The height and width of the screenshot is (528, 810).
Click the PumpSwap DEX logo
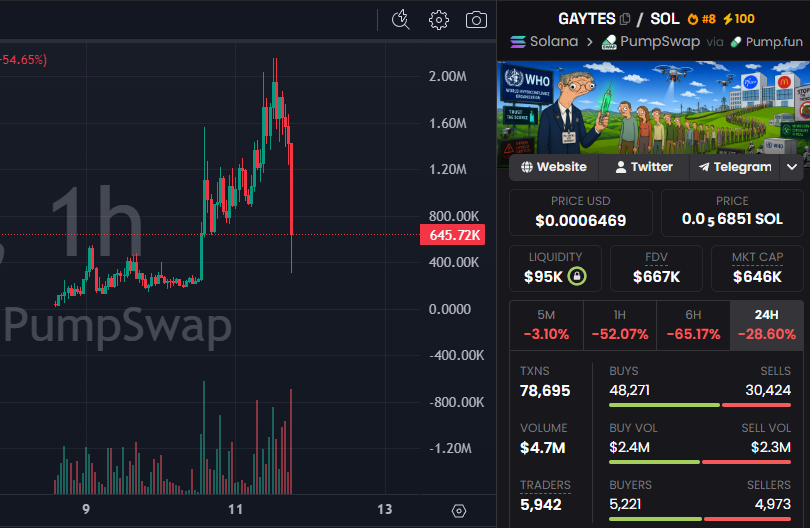click(610, 42)
